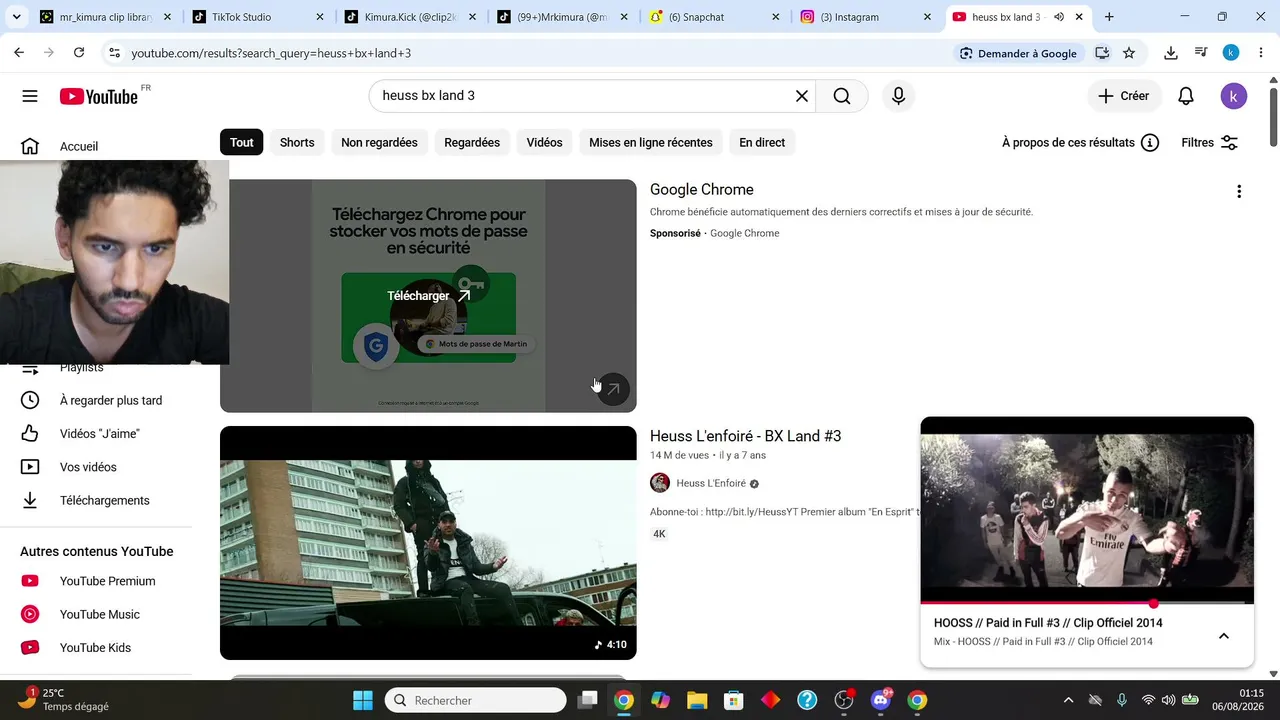Open Microsoft Store from the taskbar

pyautogui.click(x=734, y=700)
